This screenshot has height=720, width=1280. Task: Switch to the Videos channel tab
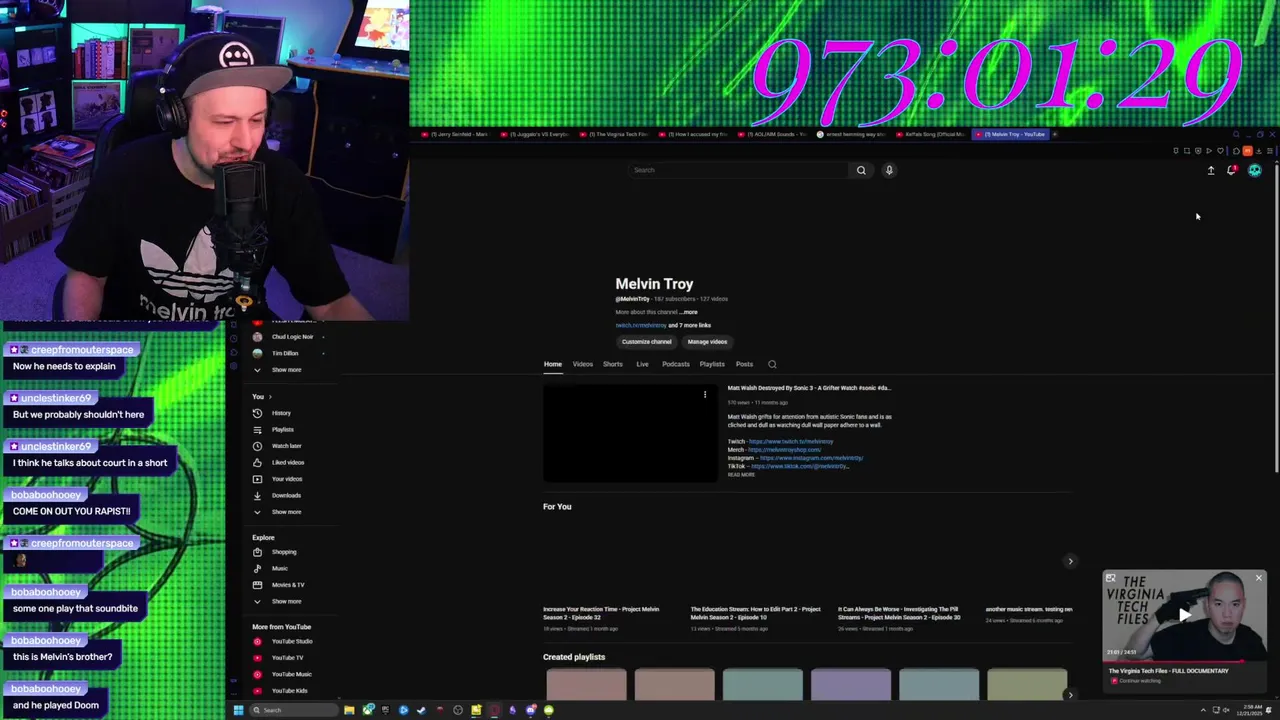coord(583,364)
